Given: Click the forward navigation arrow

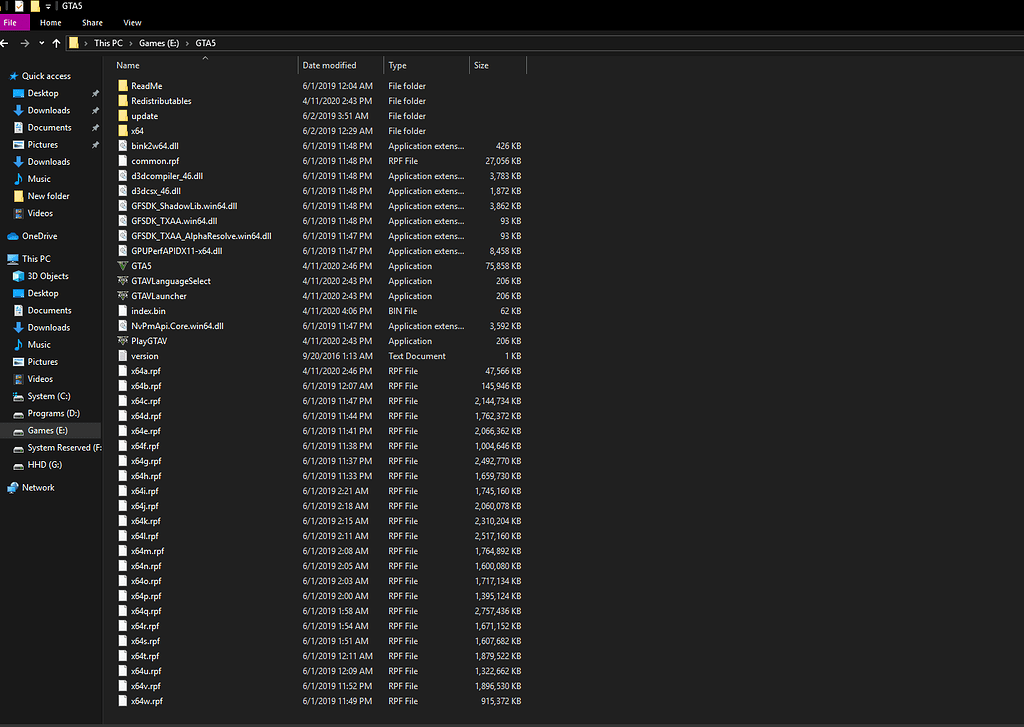Looking at the screenshot, I should coord(24,42).
